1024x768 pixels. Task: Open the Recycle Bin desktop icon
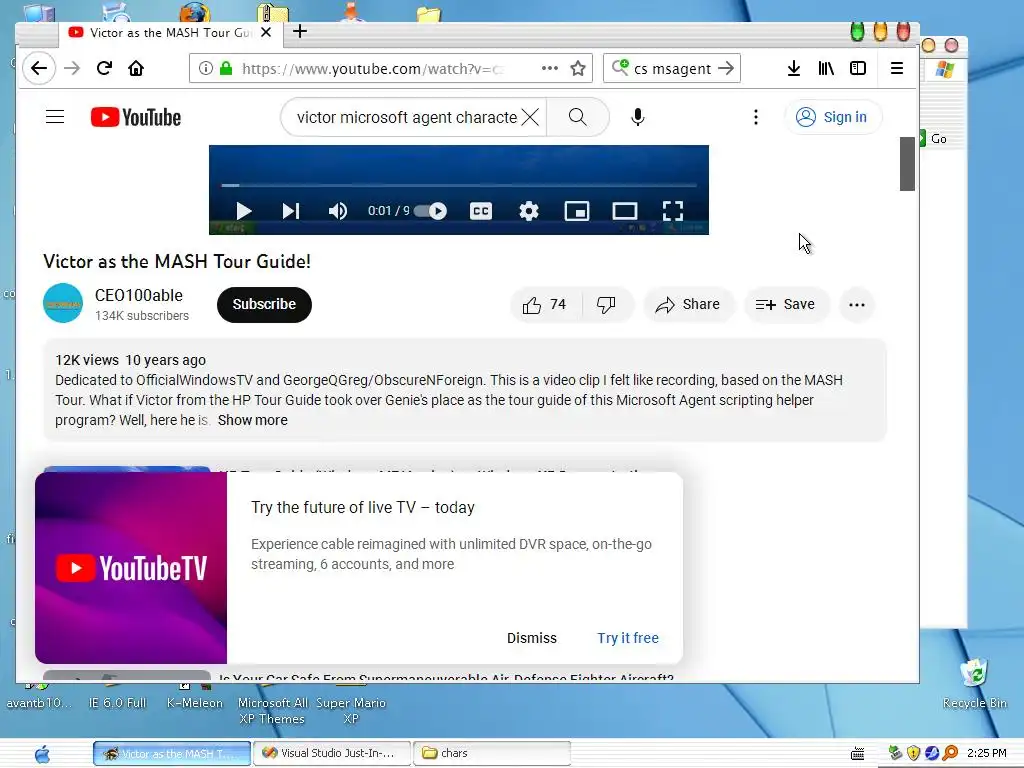(974, 684)
